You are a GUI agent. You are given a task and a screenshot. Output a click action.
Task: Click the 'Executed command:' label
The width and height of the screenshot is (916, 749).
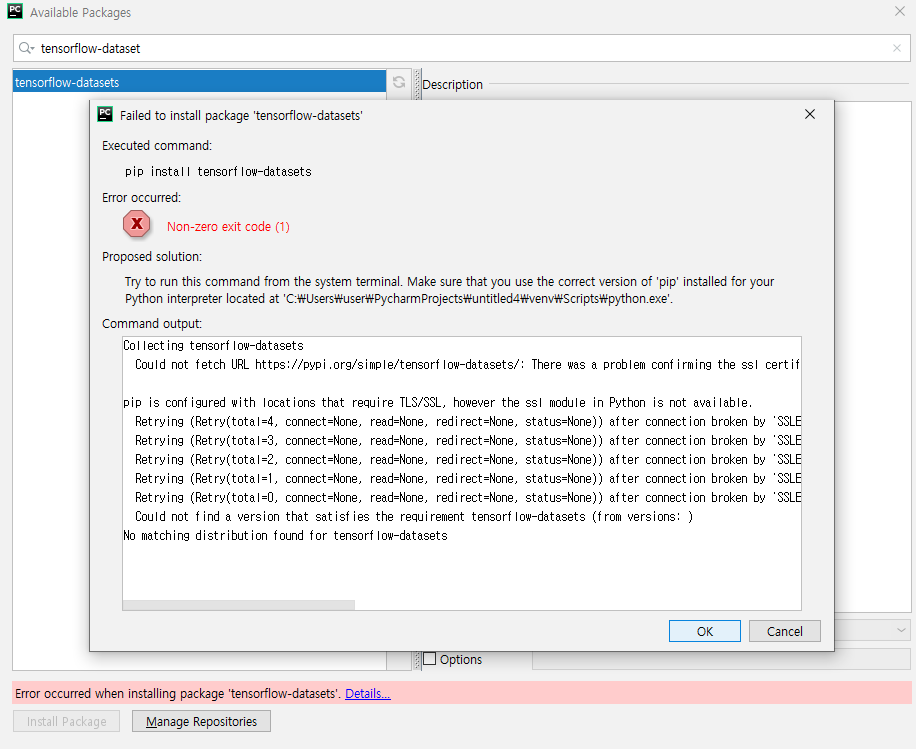(x=157, y=145)
